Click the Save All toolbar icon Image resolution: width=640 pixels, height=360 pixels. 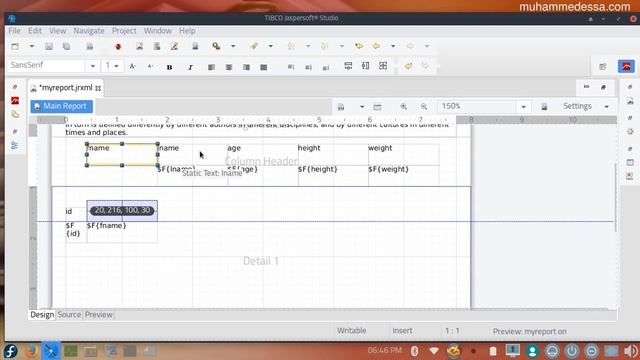click(x=67, y=47)
